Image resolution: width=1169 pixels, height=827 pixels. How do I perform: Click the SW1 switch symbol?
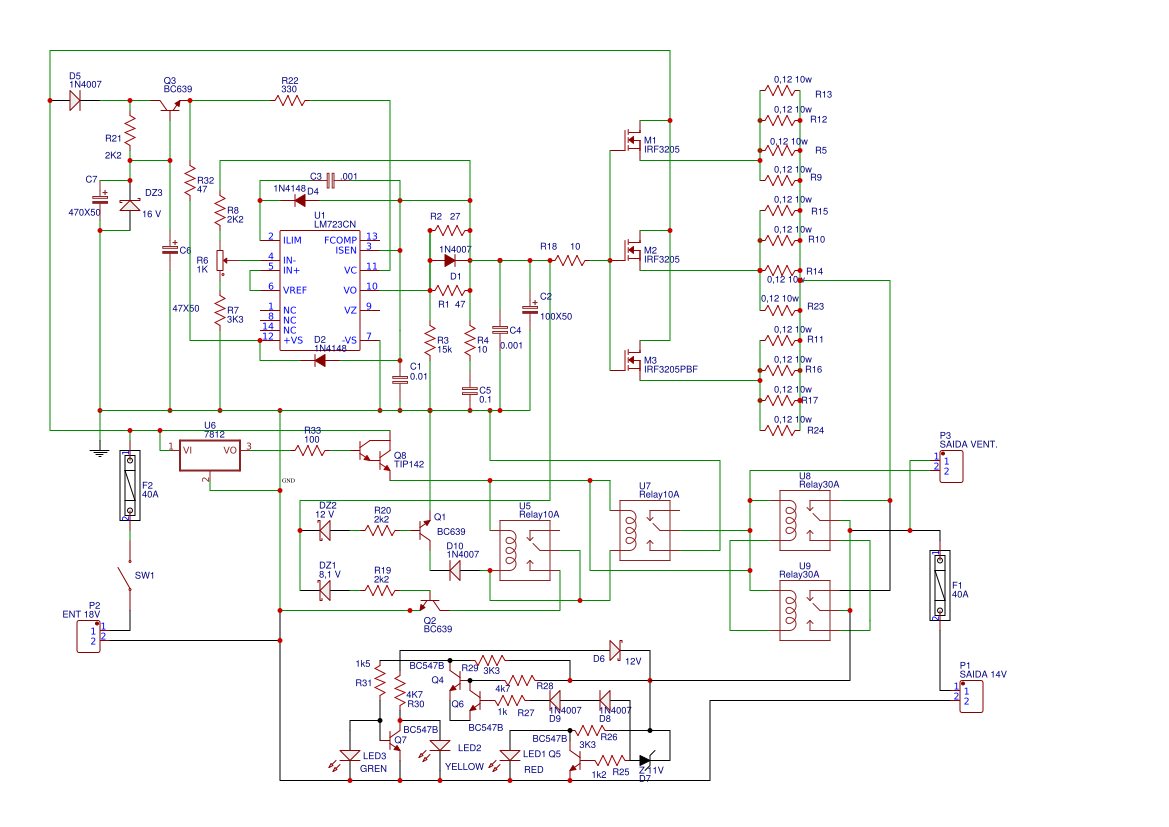pyautogui.click(x=125, y=578)
